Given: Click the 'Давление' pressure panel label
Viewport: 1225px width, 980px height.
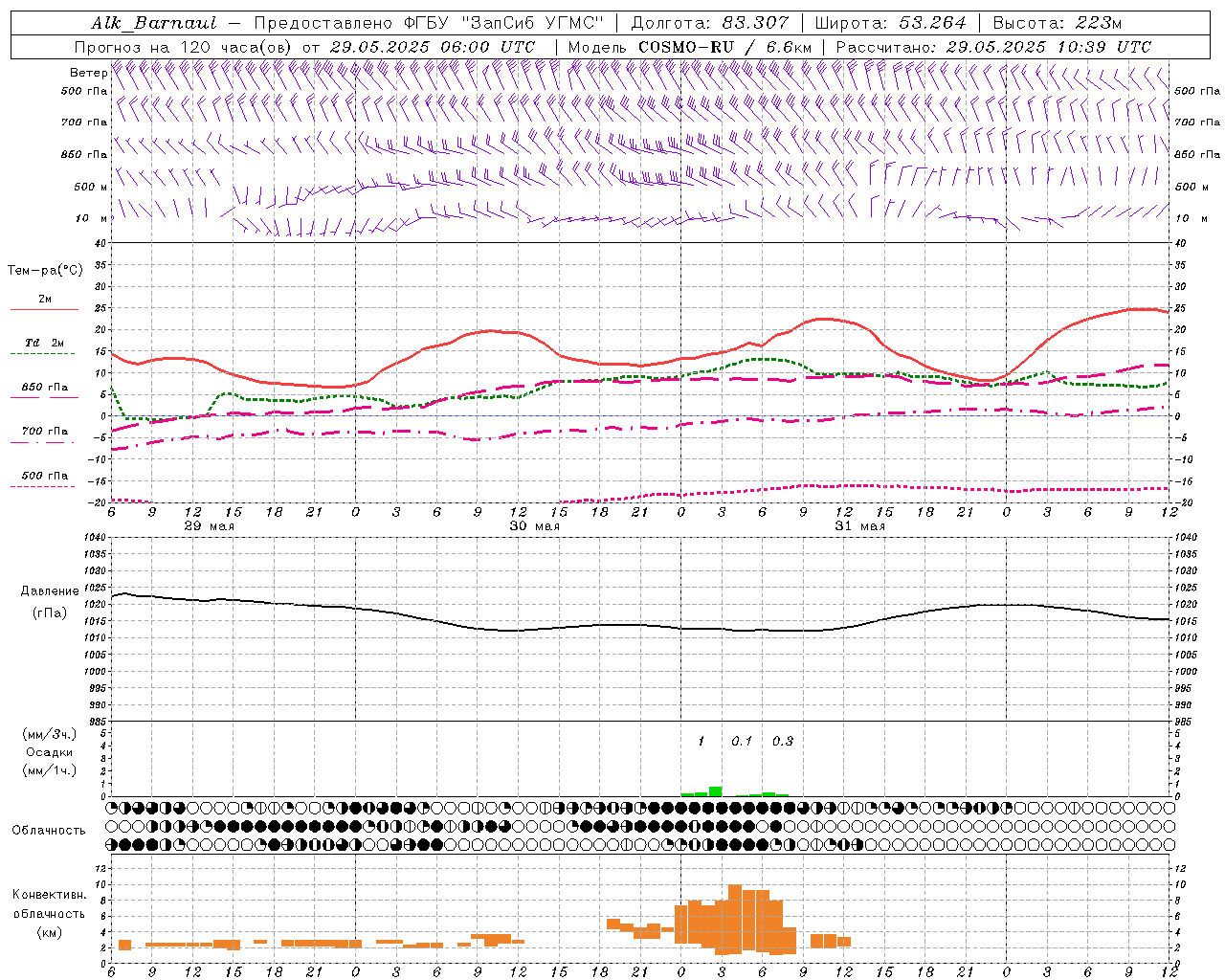Looking at the screenshot, I should (48, 591).
